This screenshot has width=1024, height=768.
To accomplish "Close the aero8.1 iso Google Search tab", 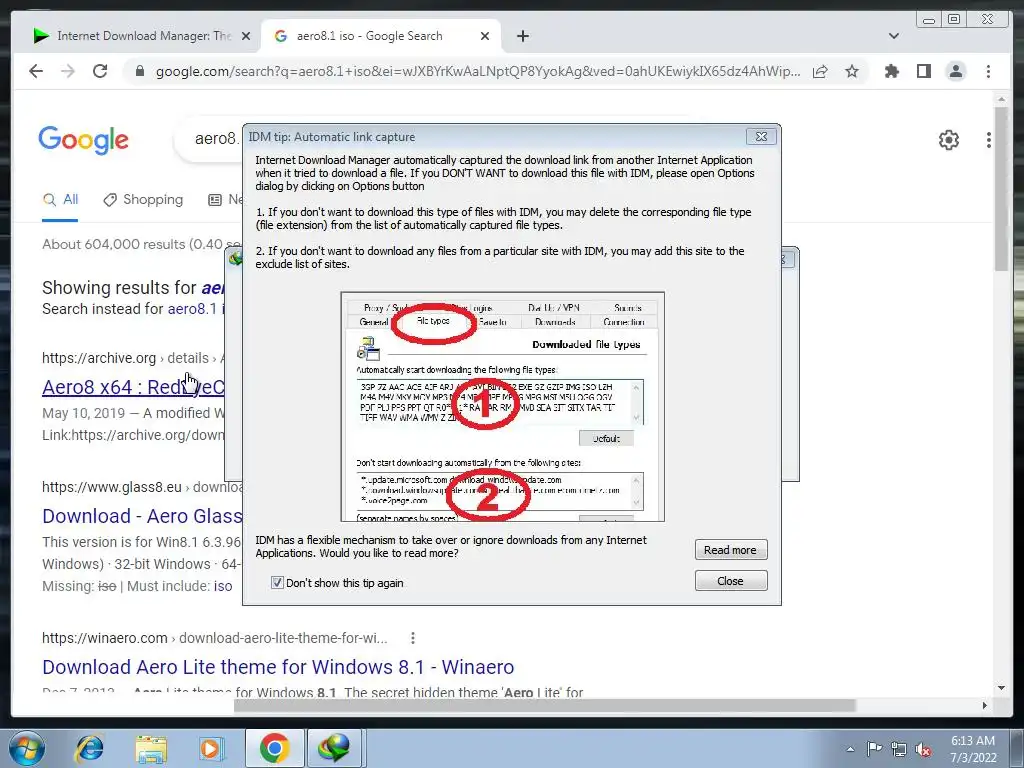I will click(x=485, y=36).
